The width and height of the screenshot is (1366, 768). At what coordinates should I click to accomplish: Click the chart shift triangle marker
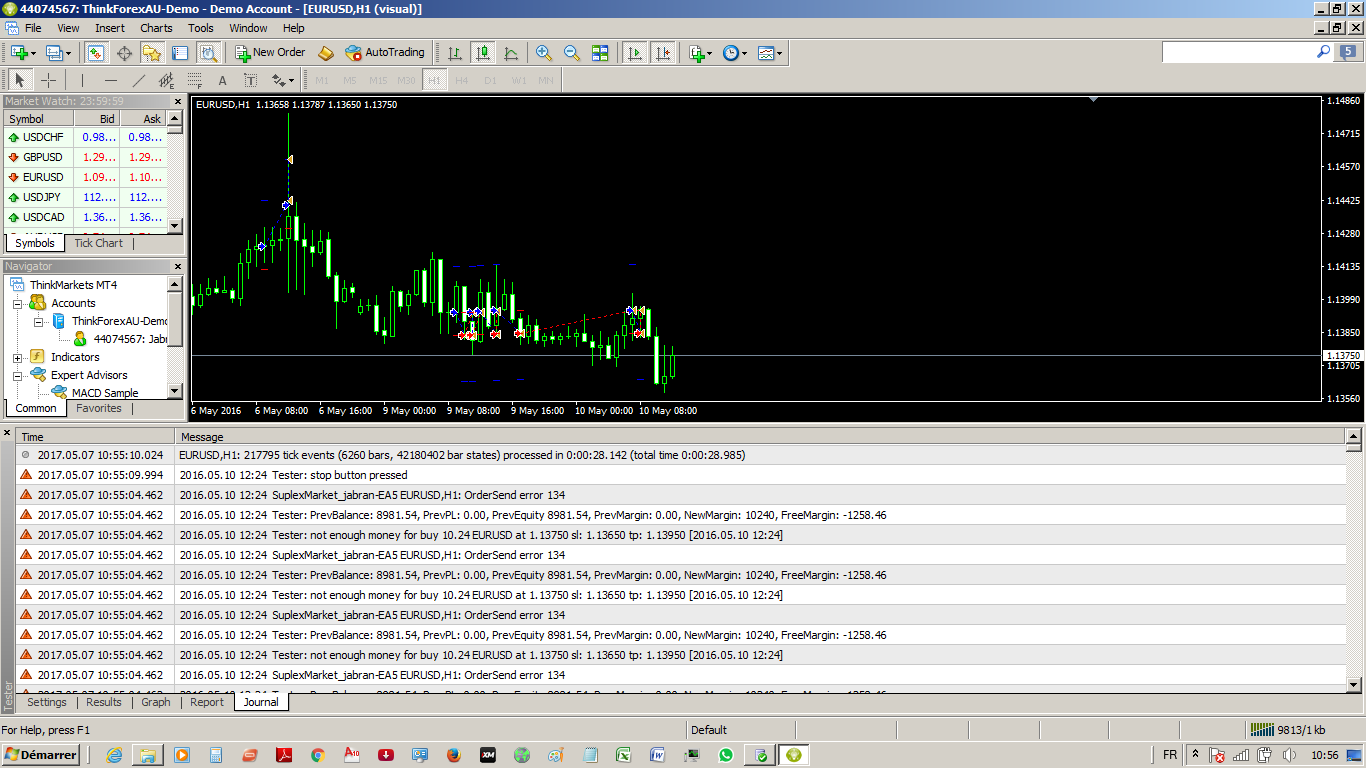coord(1093,99)
